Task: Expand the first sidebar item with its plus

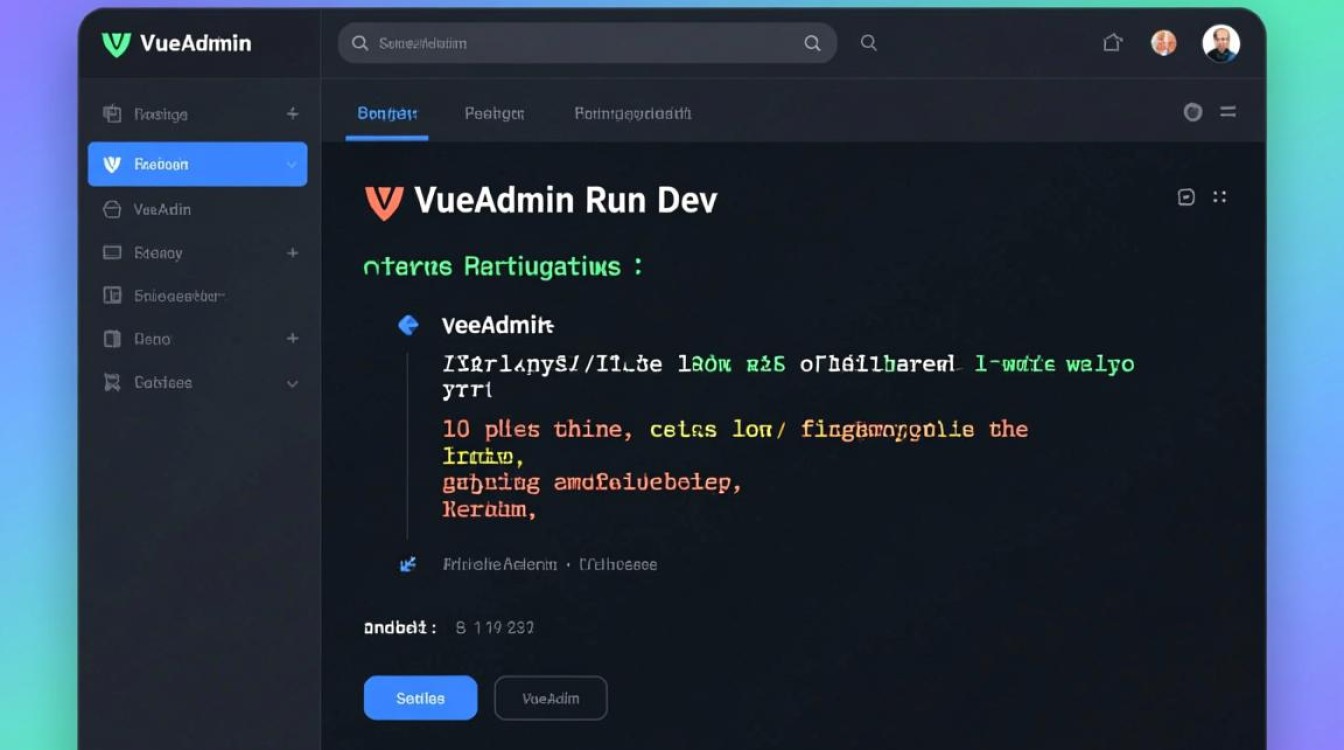Action: pos(292,114)
